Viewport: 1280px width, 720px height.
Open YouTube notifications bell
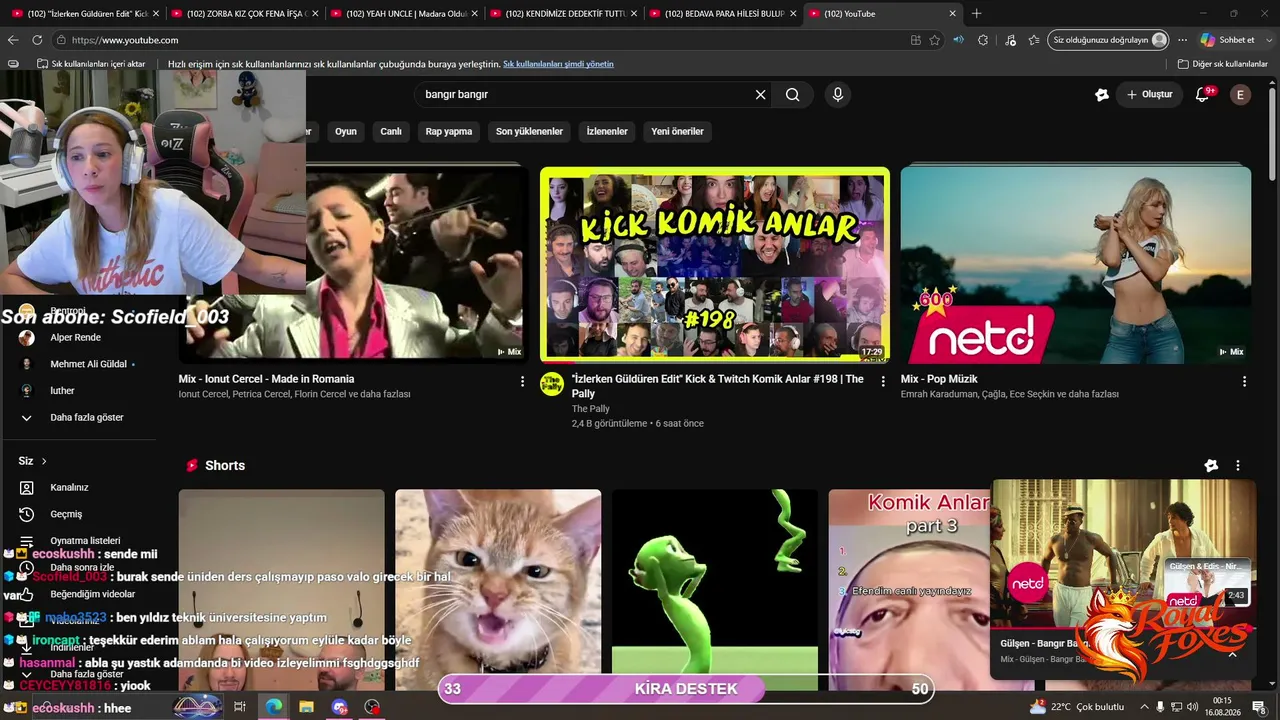(1203, 95)
